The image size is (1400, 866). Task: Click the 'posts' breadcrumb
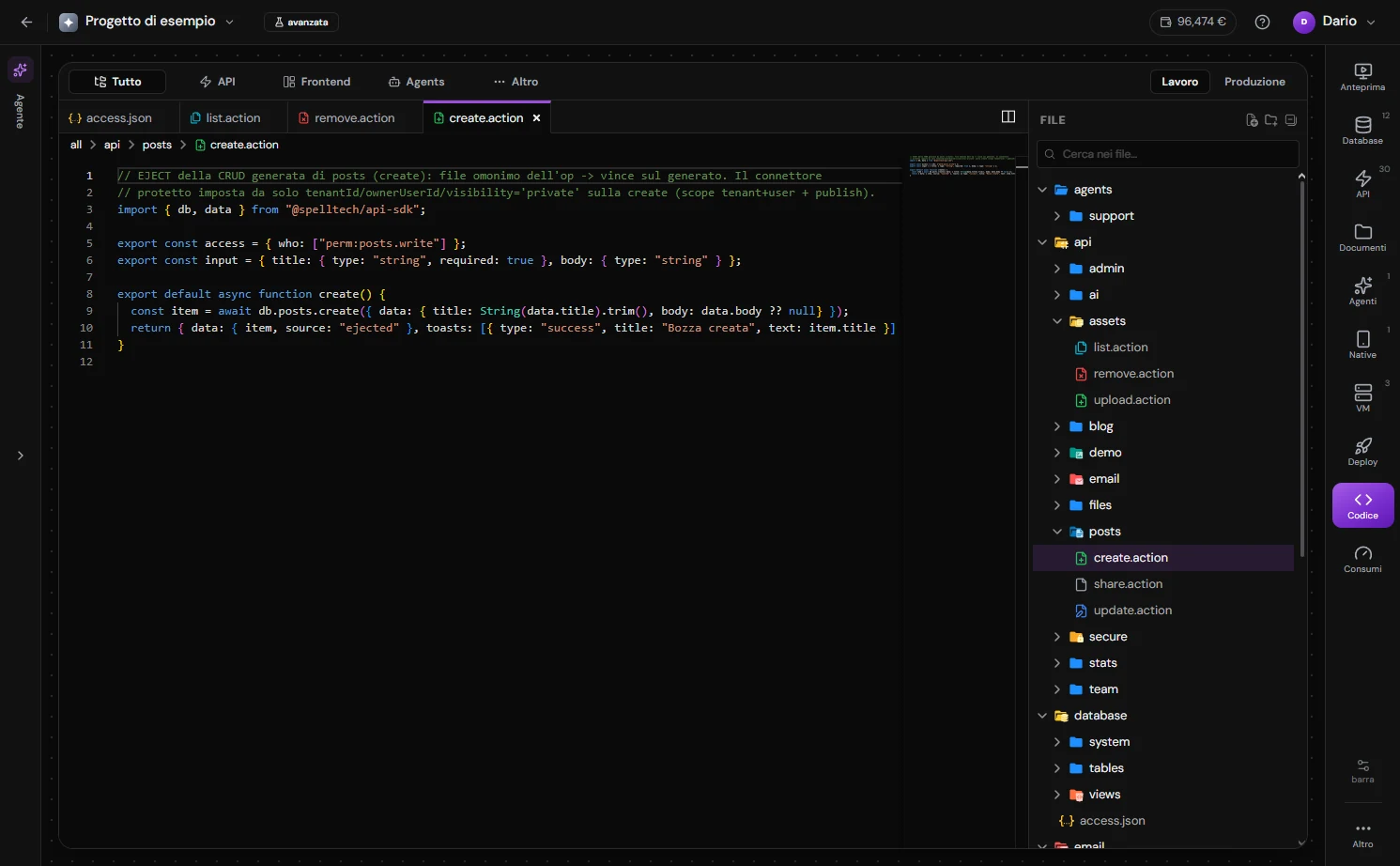click(x=157, y=145)
